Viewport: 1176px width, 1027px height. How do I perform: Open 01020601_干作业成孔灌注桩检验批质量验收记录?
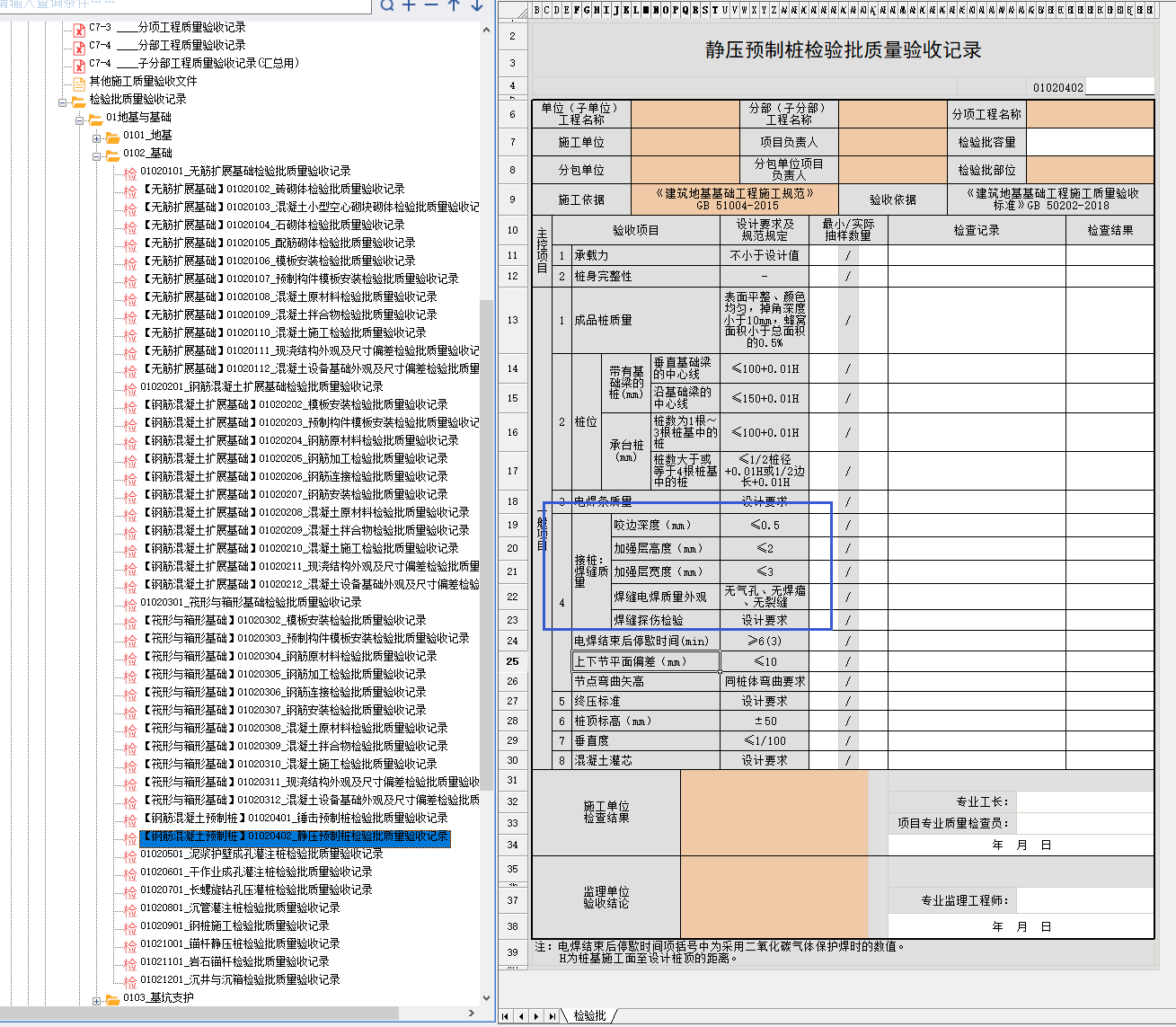(x=256, y=872)
